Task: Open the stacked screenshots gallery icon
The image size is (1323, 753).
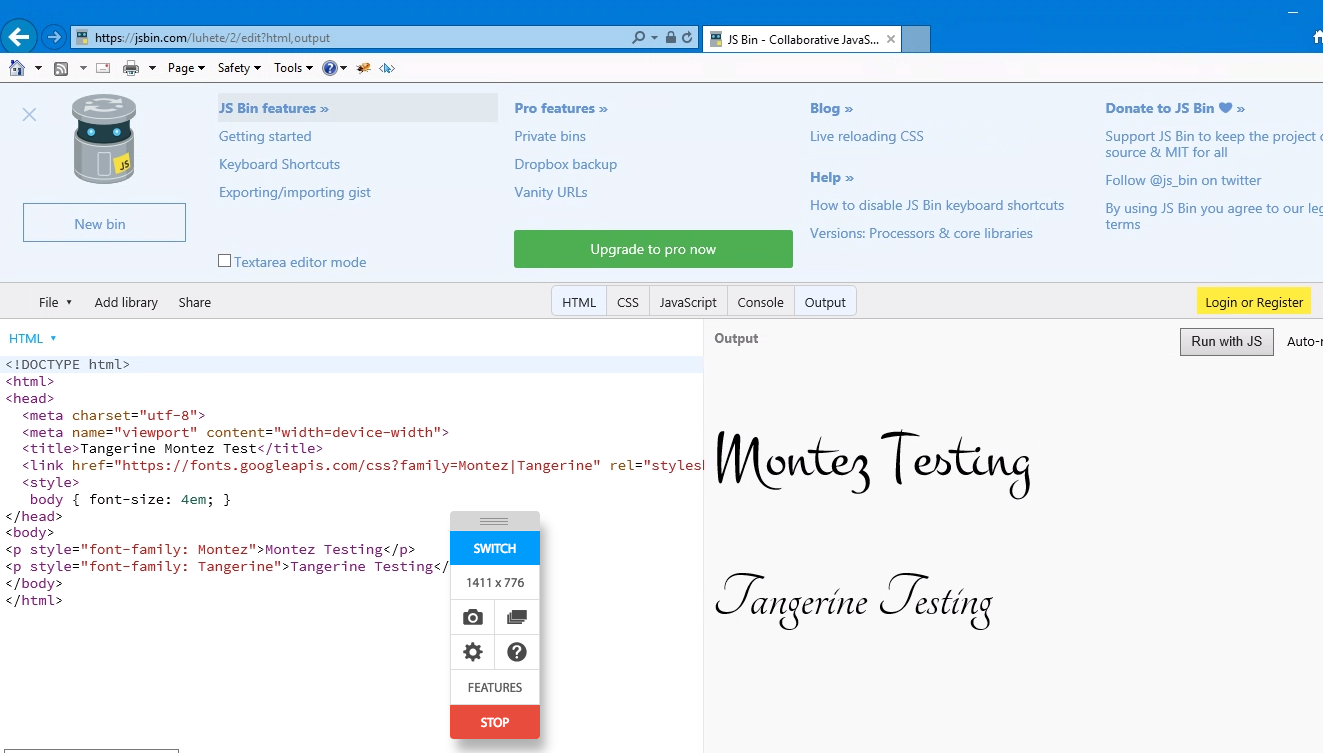Action: tap(517, 617)
